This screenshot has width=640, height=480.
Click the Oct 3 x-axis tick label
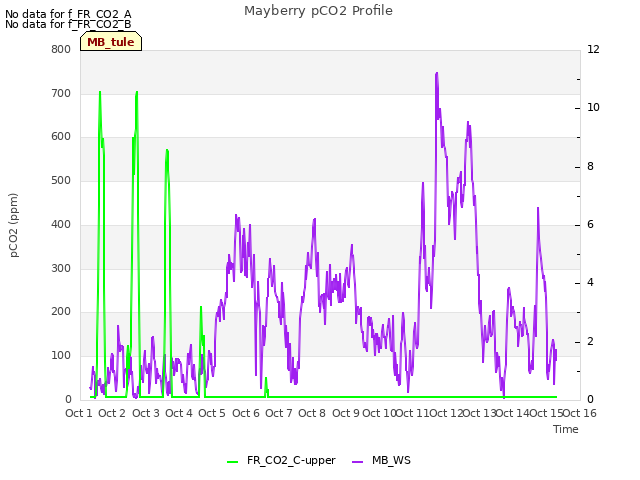click(146, 413)
